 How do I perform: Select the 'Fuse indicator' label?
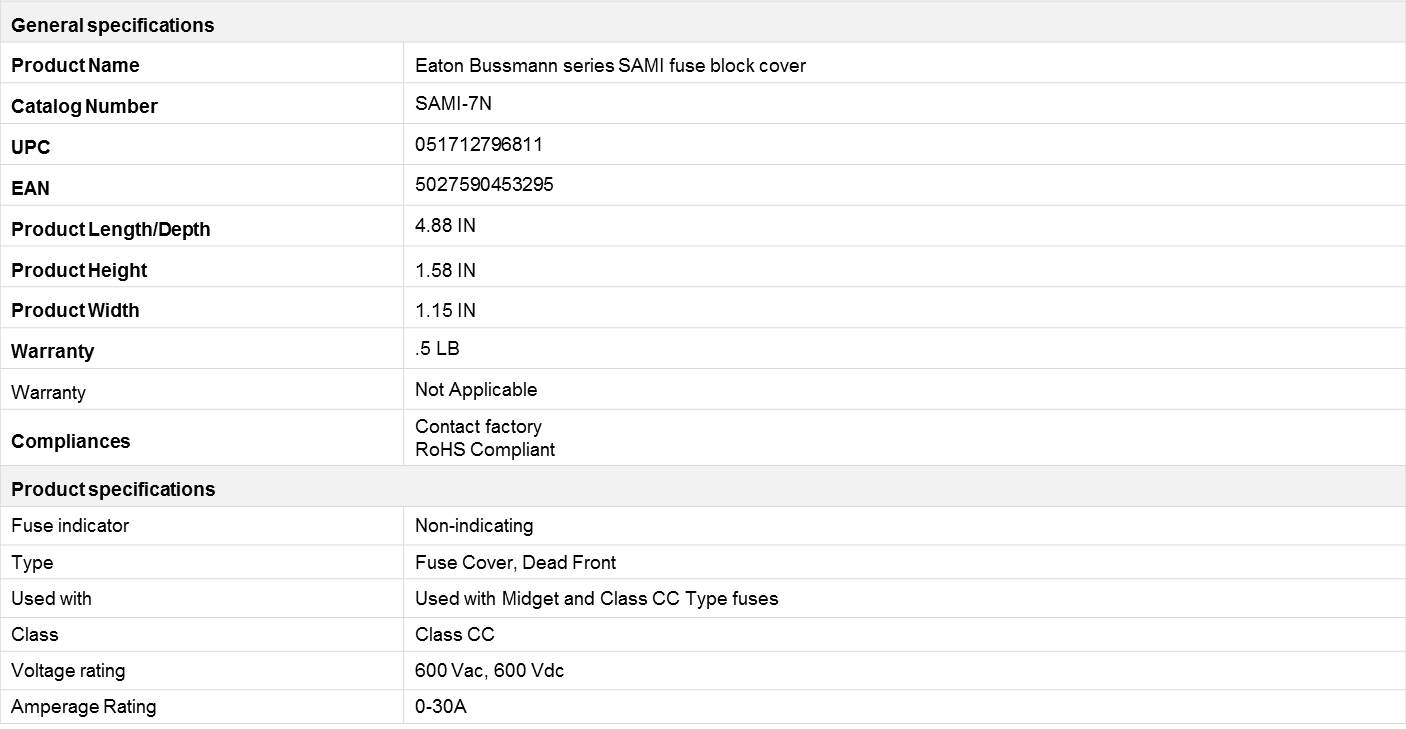(x=70, y=525)
